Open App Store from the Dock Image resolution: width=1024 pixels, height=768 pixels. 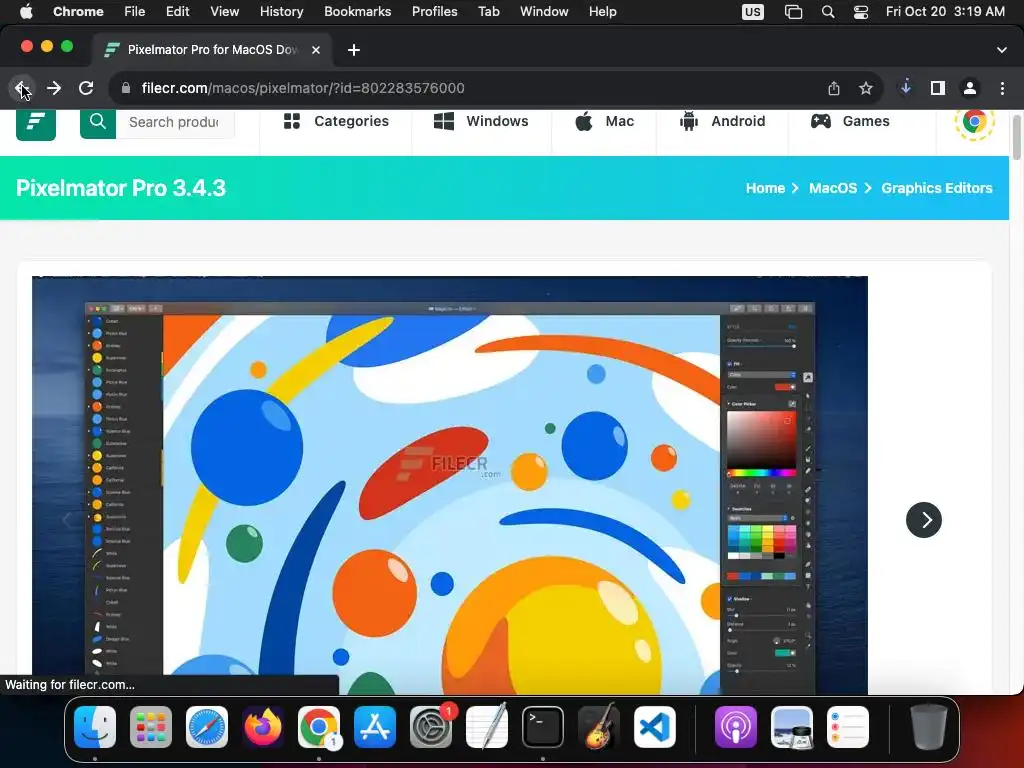[x=375, y=727]
